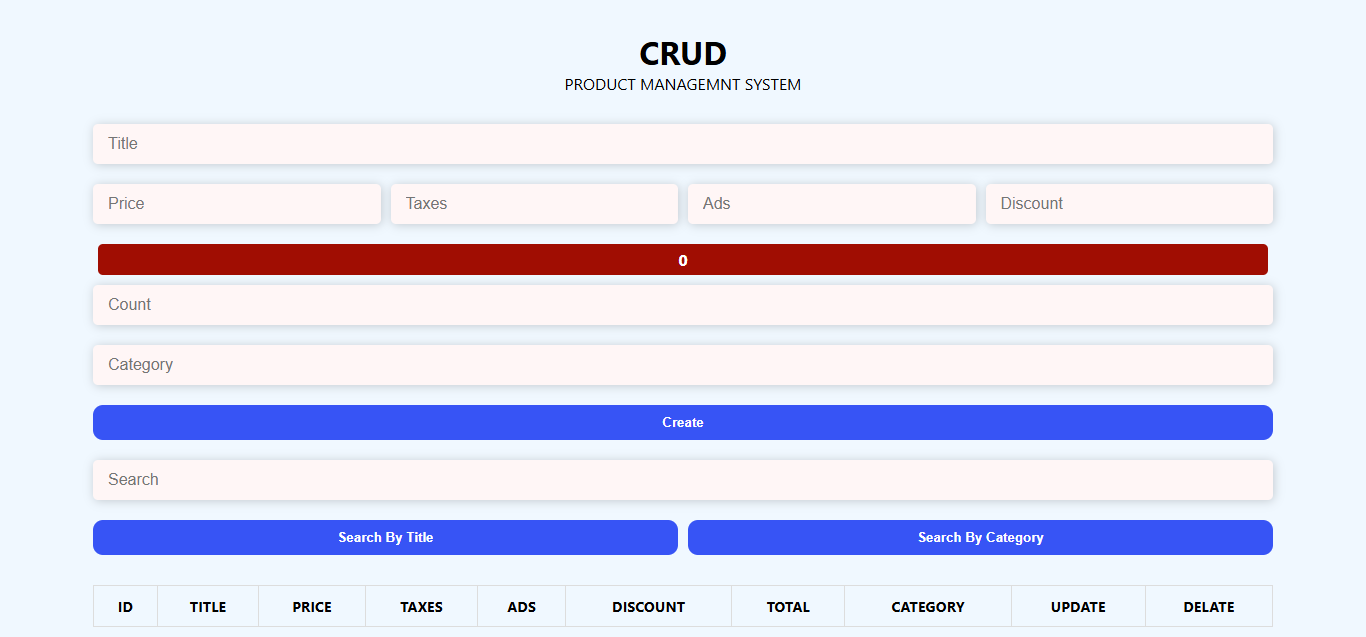Select the TITLE column header
Viewport: 1366px width, 637px height.
(x=207, y=606)
